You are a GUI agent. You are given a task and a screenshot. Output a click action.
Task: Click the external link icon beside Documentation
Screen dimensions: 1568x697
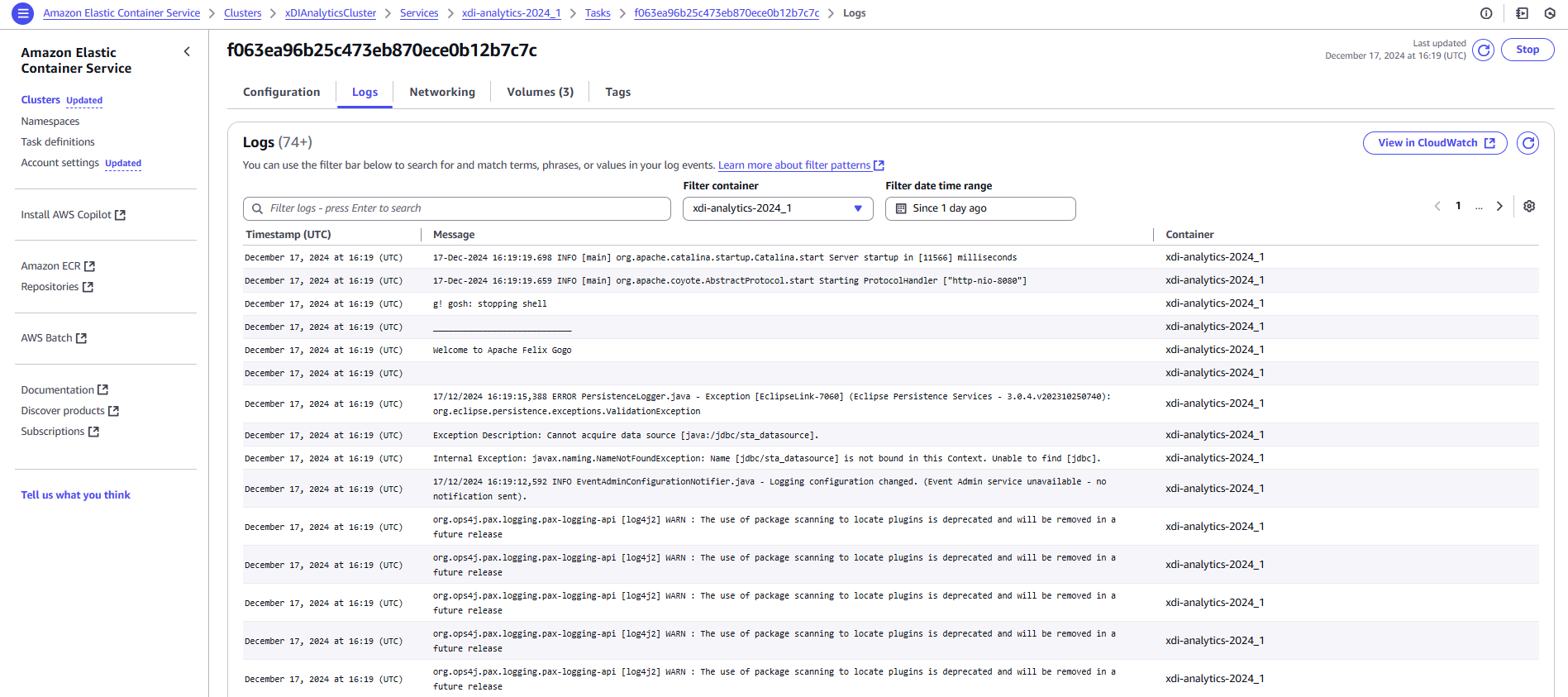coord(103,389)
